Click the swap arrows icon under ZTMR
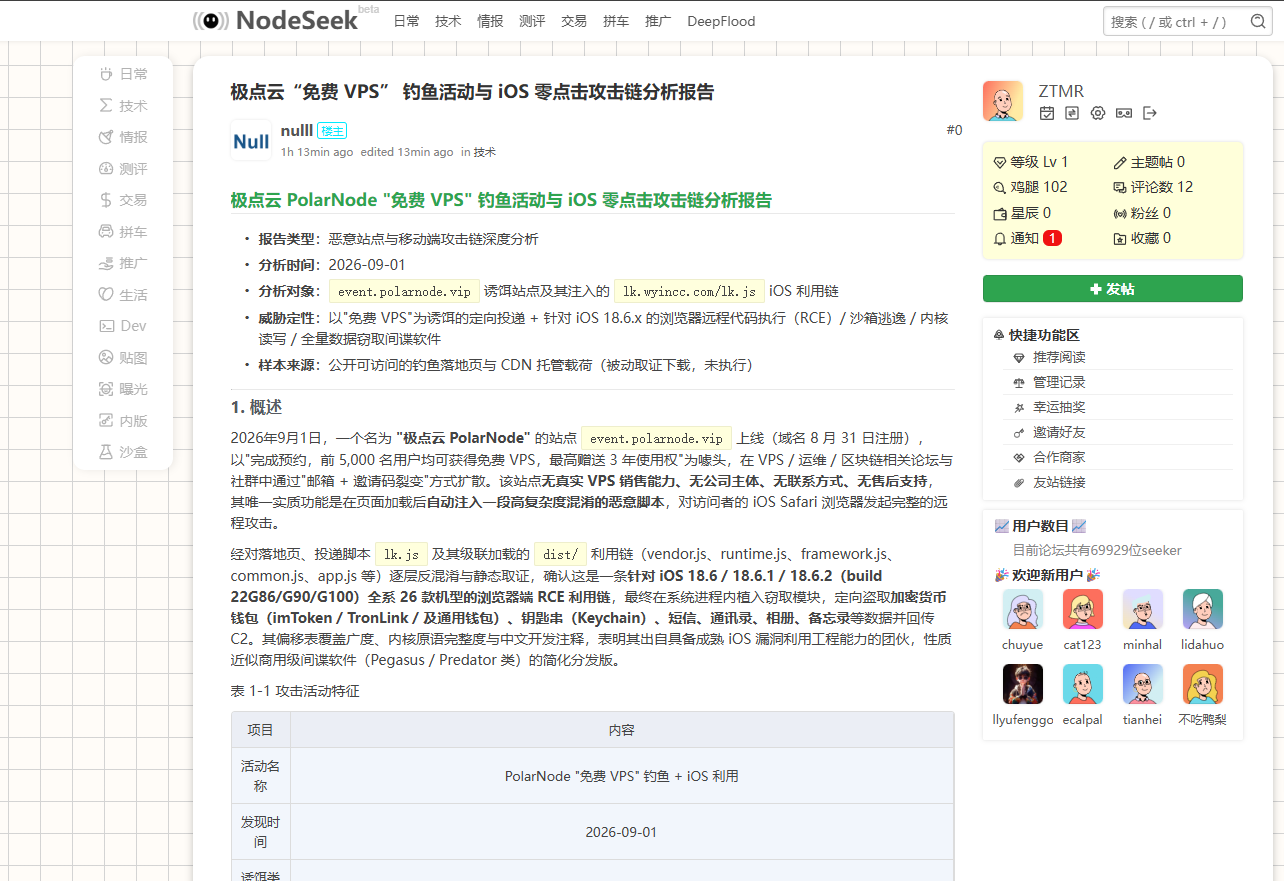The image size is (1284, 881). [x=1072, y=113]
